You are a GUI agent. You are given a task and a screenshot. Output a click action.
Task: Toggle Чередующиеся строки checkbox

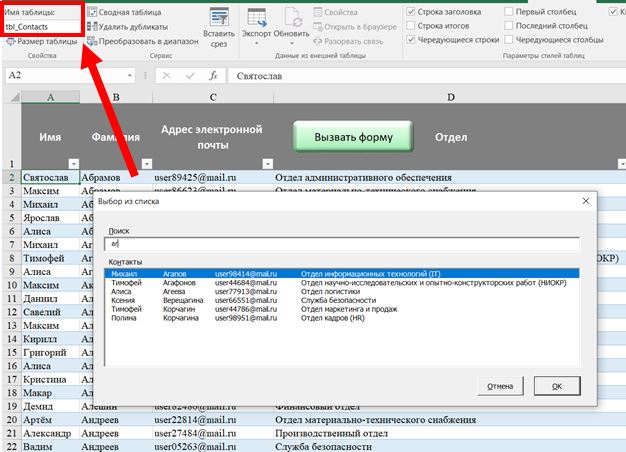(410, 40)
